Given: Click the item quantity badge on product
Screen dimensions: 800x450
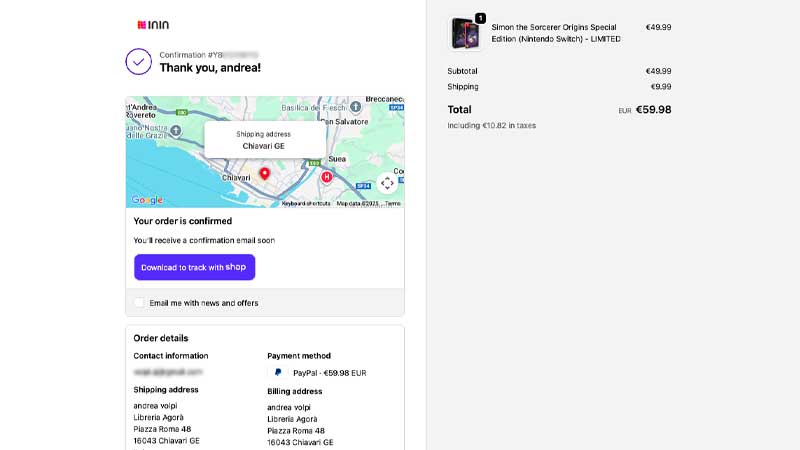Looking at the screenshot, I should pos(480,18).
